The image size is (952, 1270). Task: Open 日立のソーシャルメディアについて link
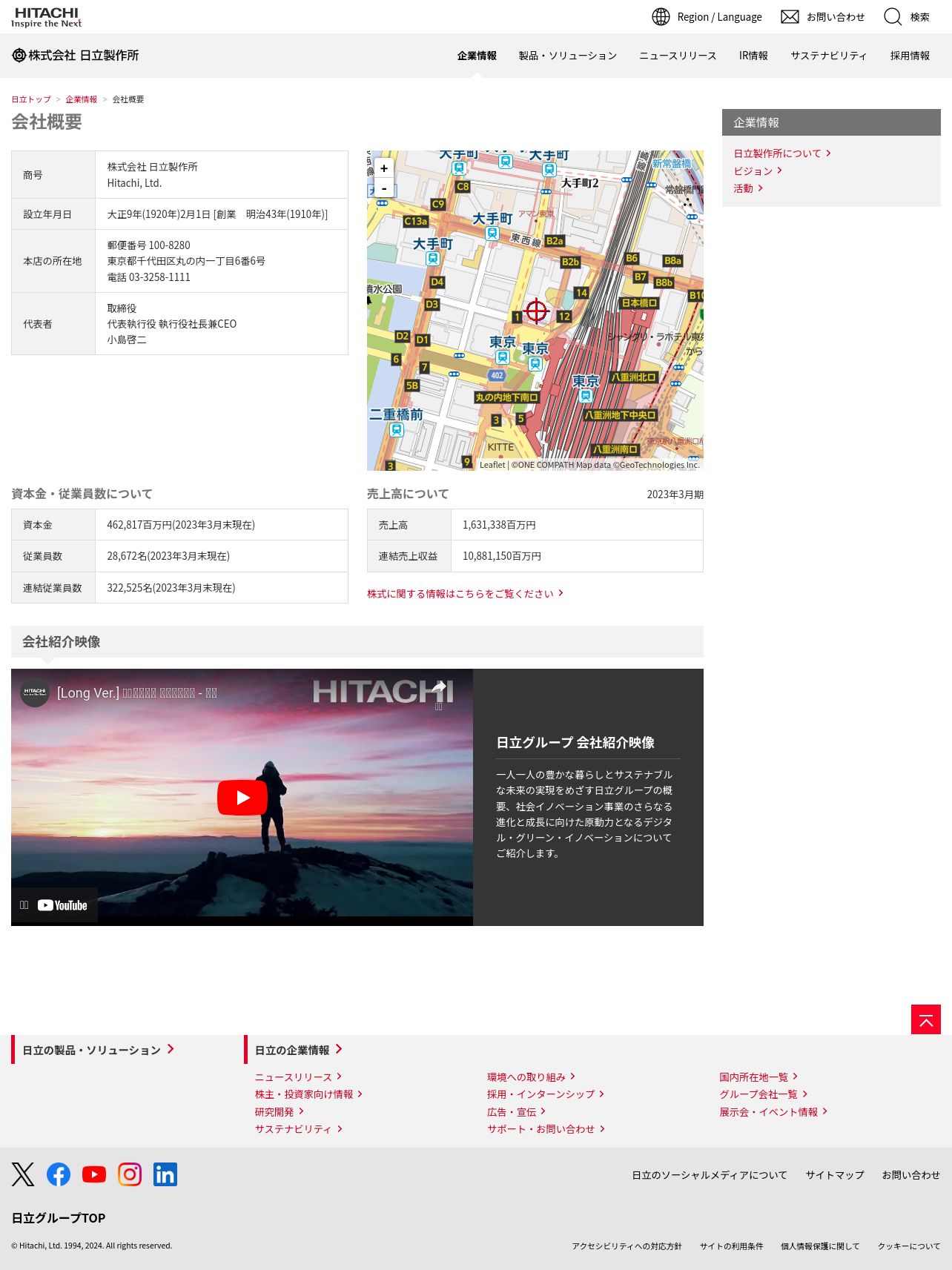coord(710,1175)
